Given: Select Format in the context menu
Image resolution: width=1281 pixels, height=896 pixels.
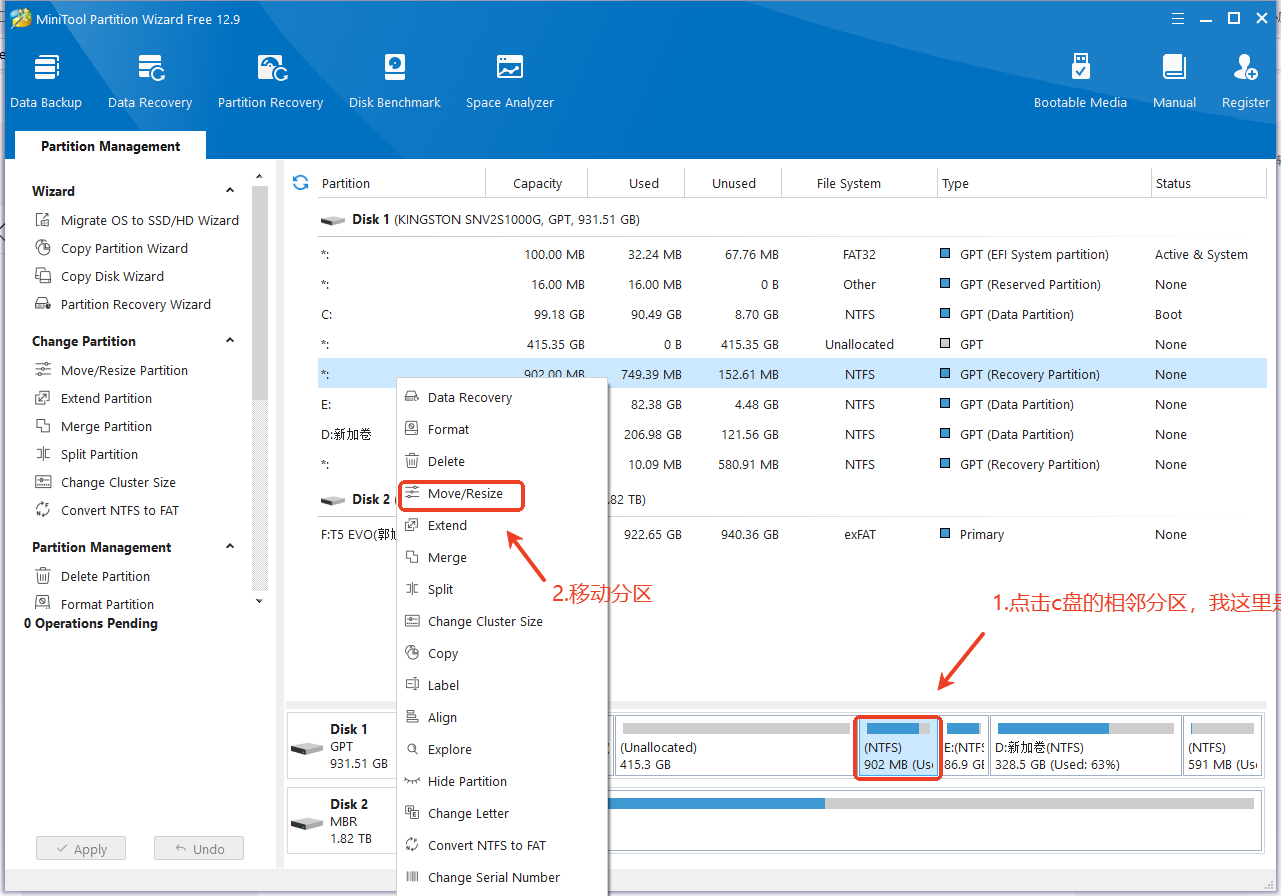Looking at the screenshot, I should coord(502,429).
